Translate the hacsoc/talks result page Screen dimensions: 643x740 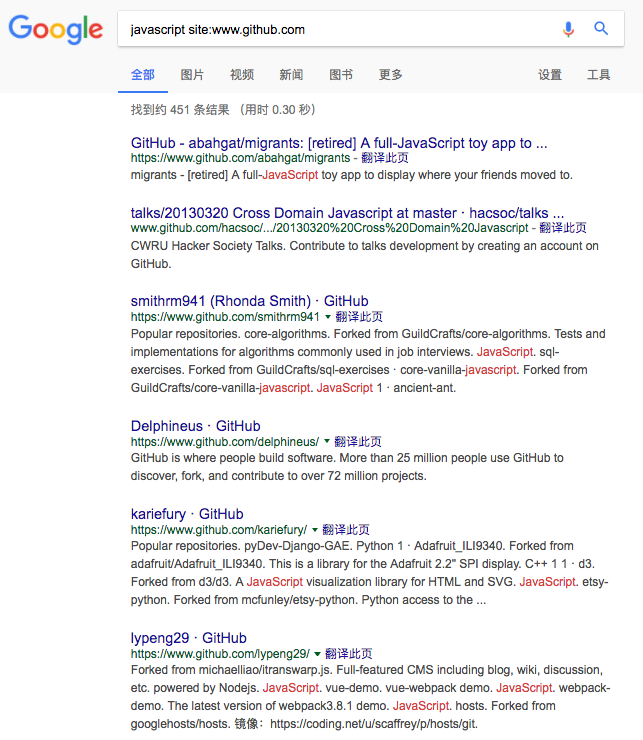click(x=563, y=228)
